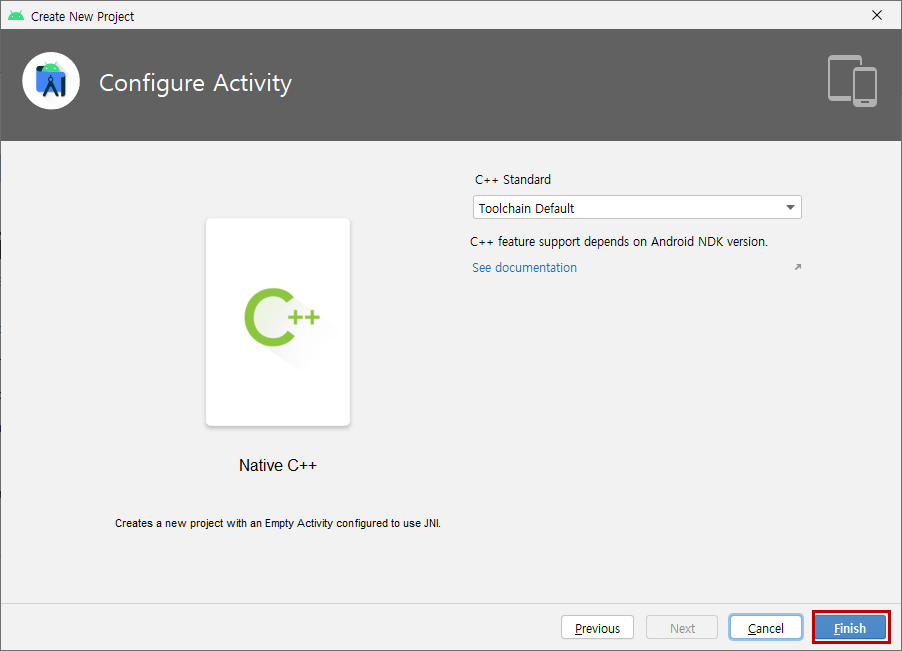902x651 pixels.
Task: Click the green C++ logo
Action: tap(282, 317)
